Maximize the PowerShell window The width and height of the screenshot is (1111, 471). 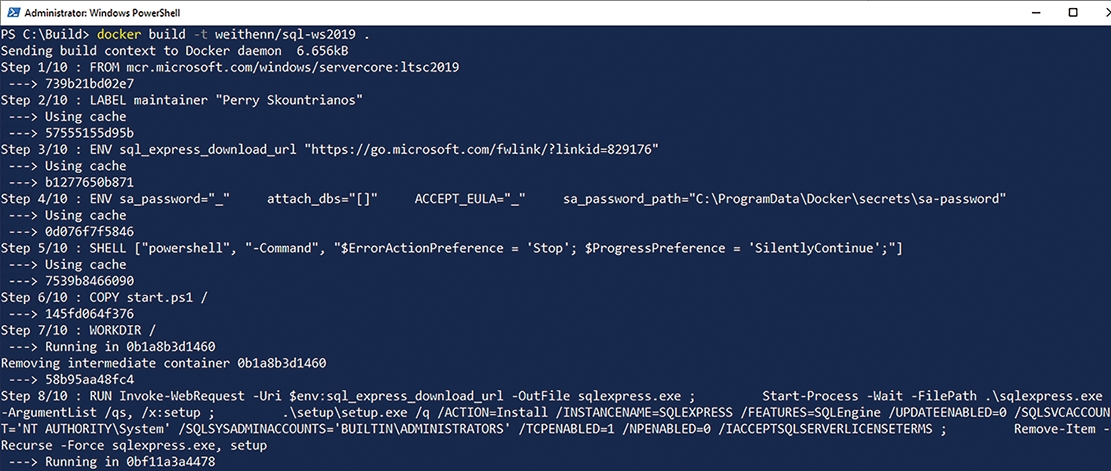click(x=1072, y=12)
